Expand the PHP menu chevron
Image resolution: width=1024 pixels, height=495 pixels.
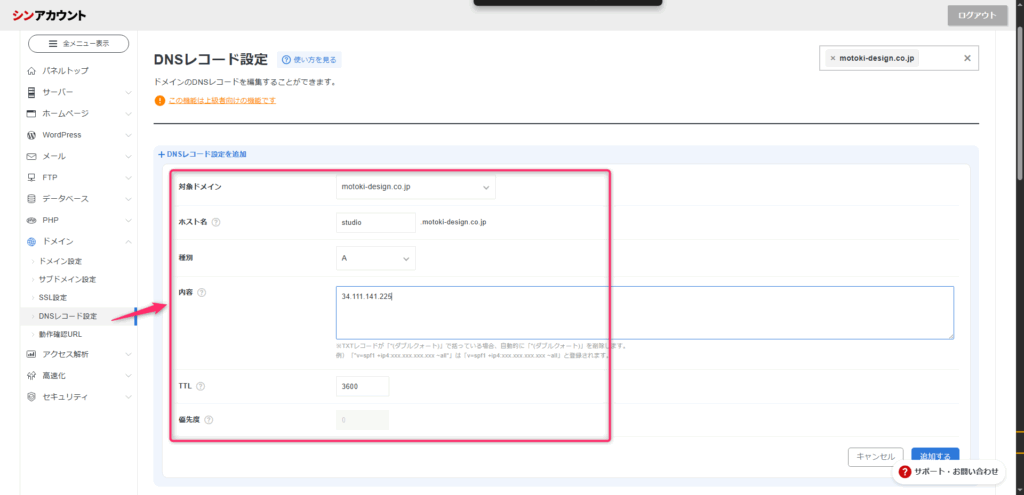tap(128, 220)
